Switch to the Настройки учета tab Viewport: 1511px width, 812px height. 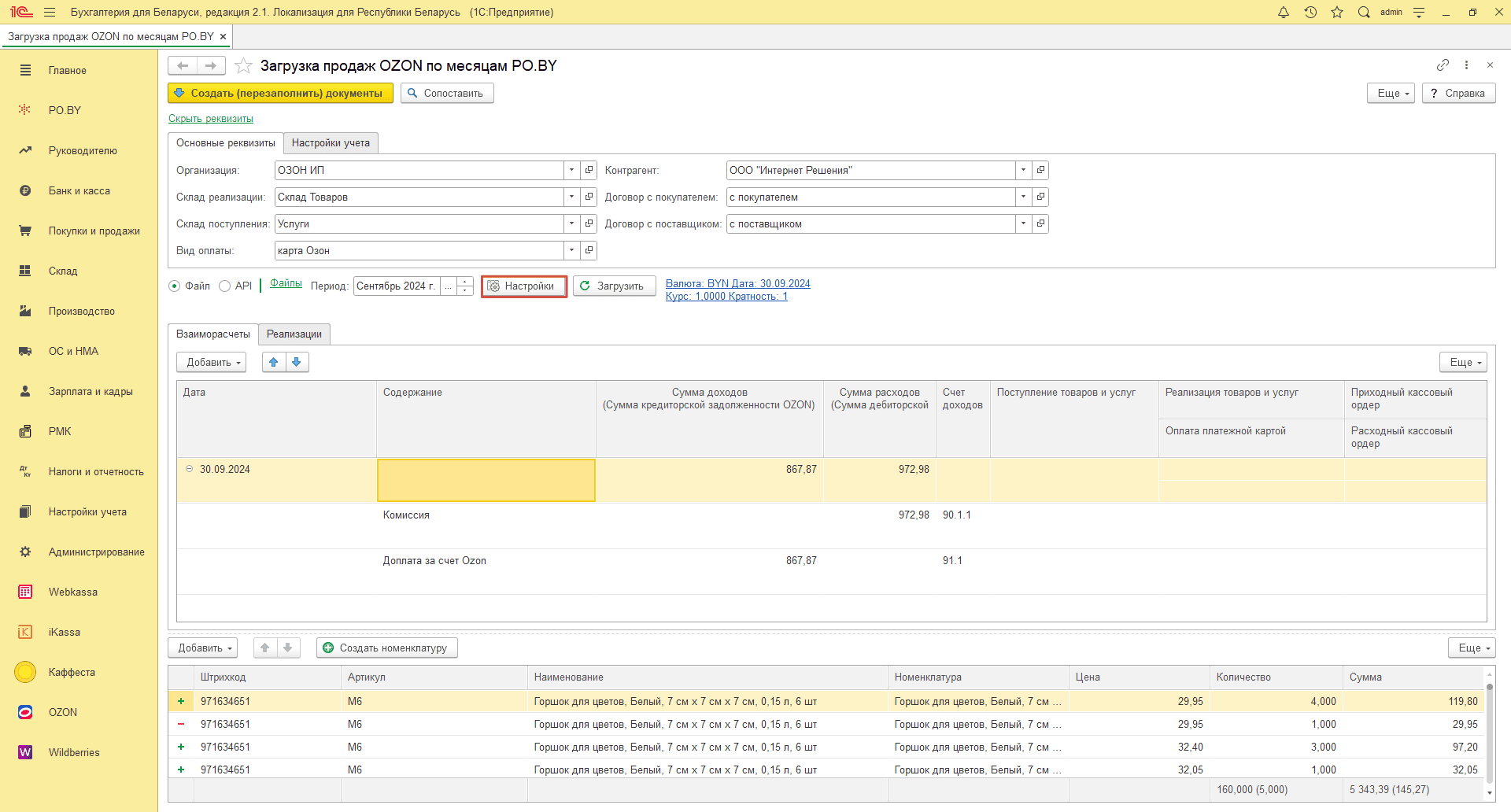point(331,142)
